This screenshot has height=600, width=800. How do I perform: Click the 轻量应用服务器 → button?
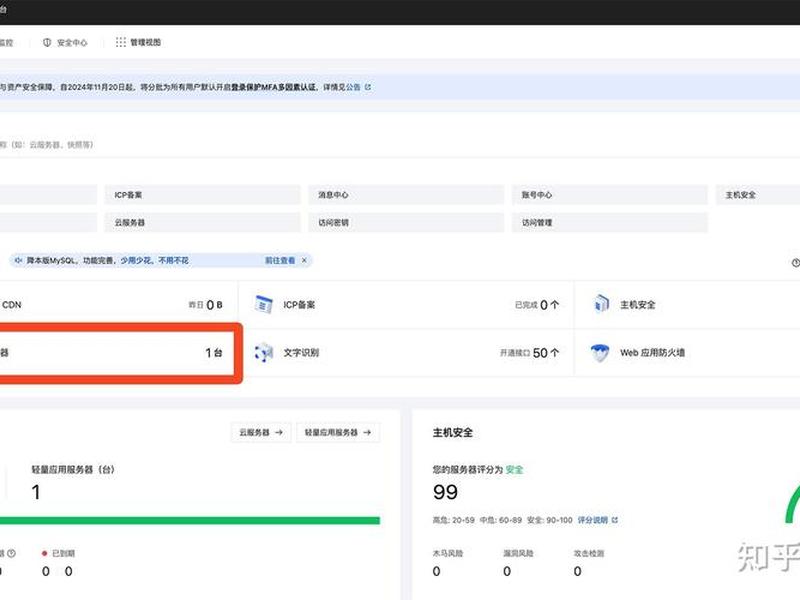(x=338, y=433)
